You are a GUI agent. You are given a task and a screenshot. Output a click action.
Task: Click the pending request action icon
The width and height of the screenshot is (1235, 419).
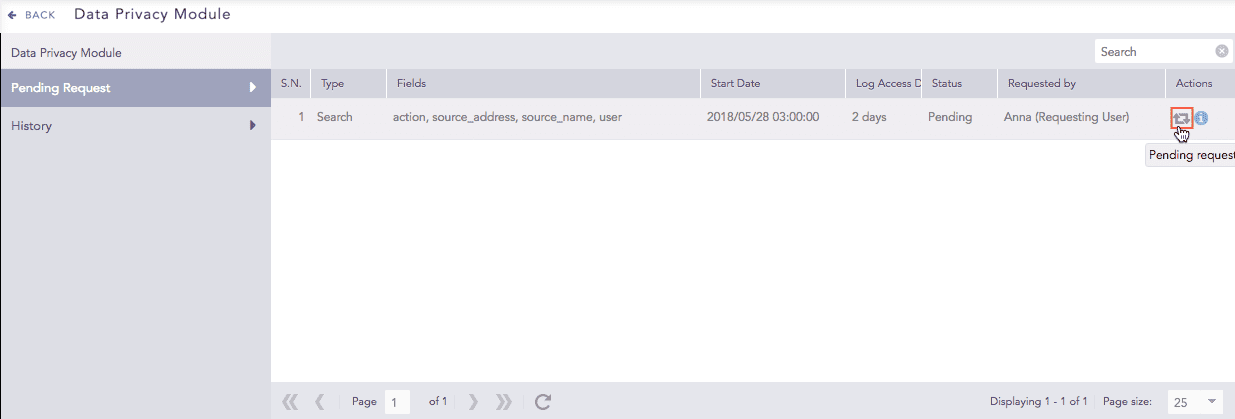1182,118
